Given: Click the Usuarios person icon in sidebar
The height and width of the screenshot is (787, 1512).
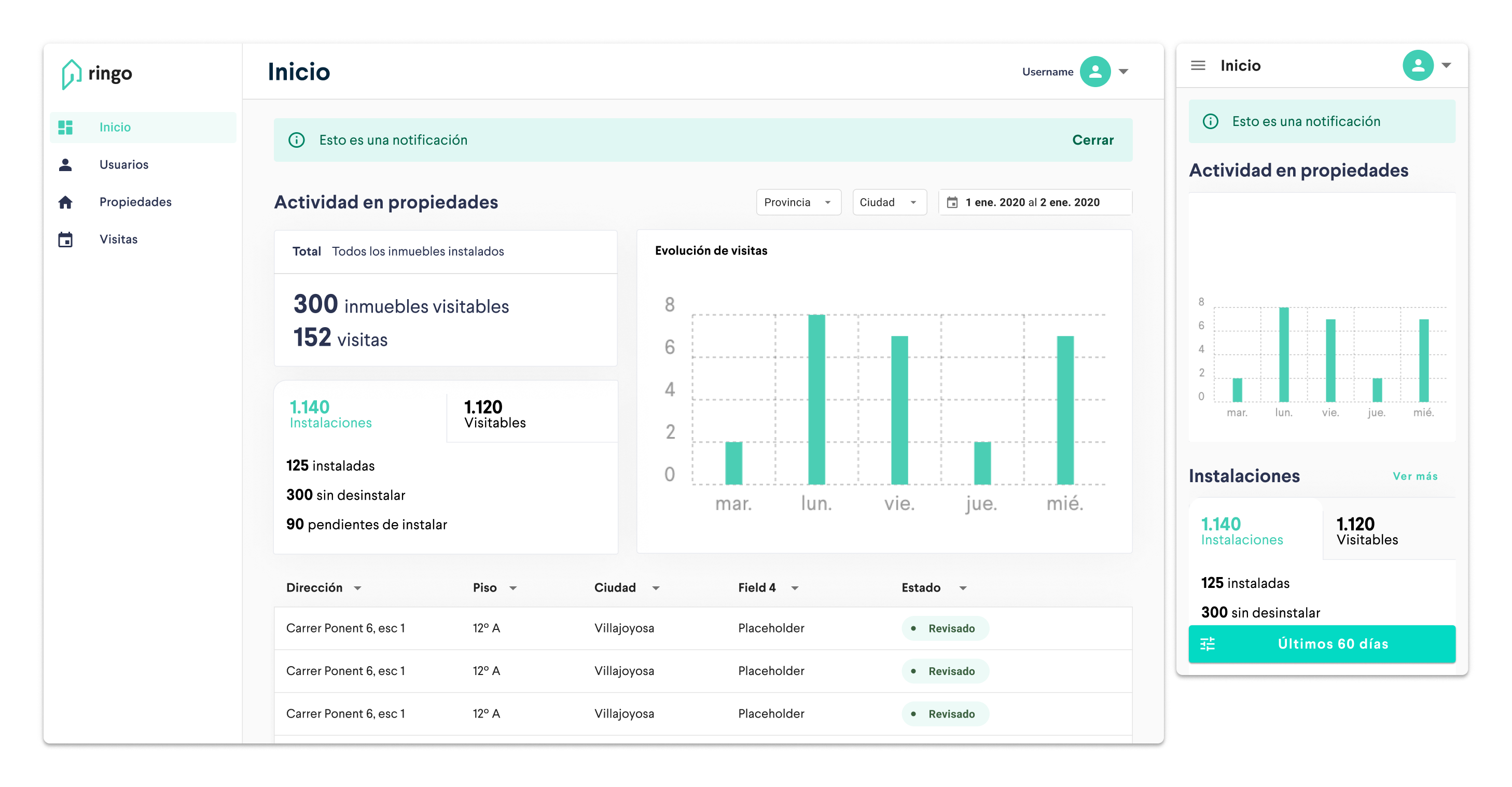Looking at the screenshot, I should tap(65, 165).
